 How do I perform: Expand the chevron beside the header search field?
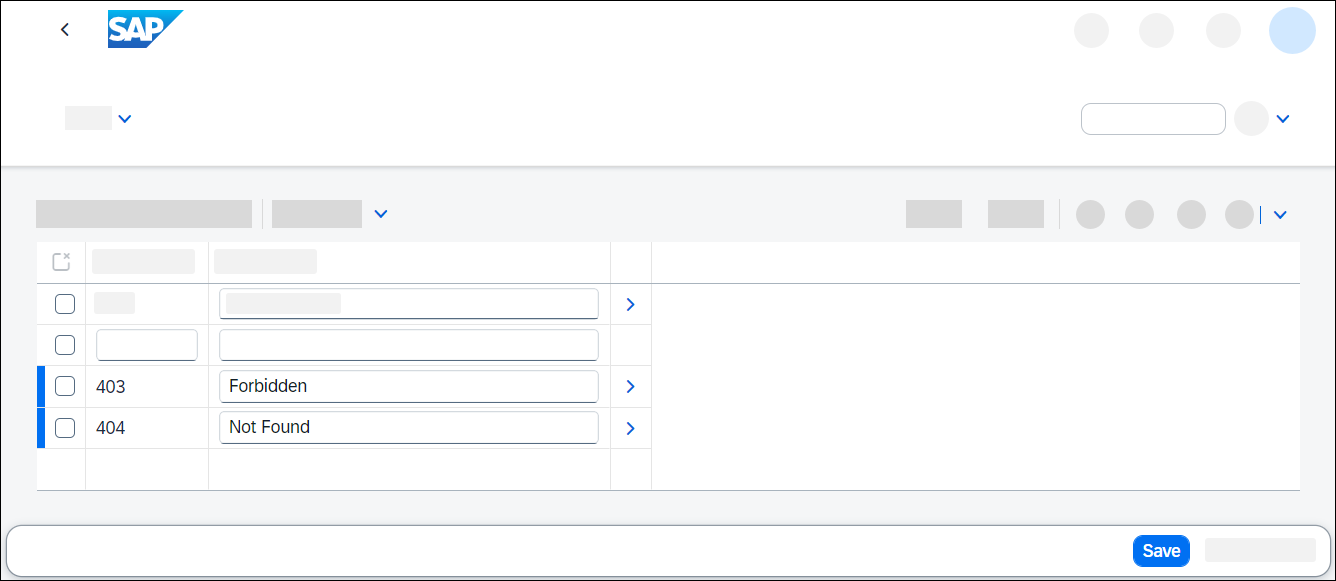(1283, 119)
